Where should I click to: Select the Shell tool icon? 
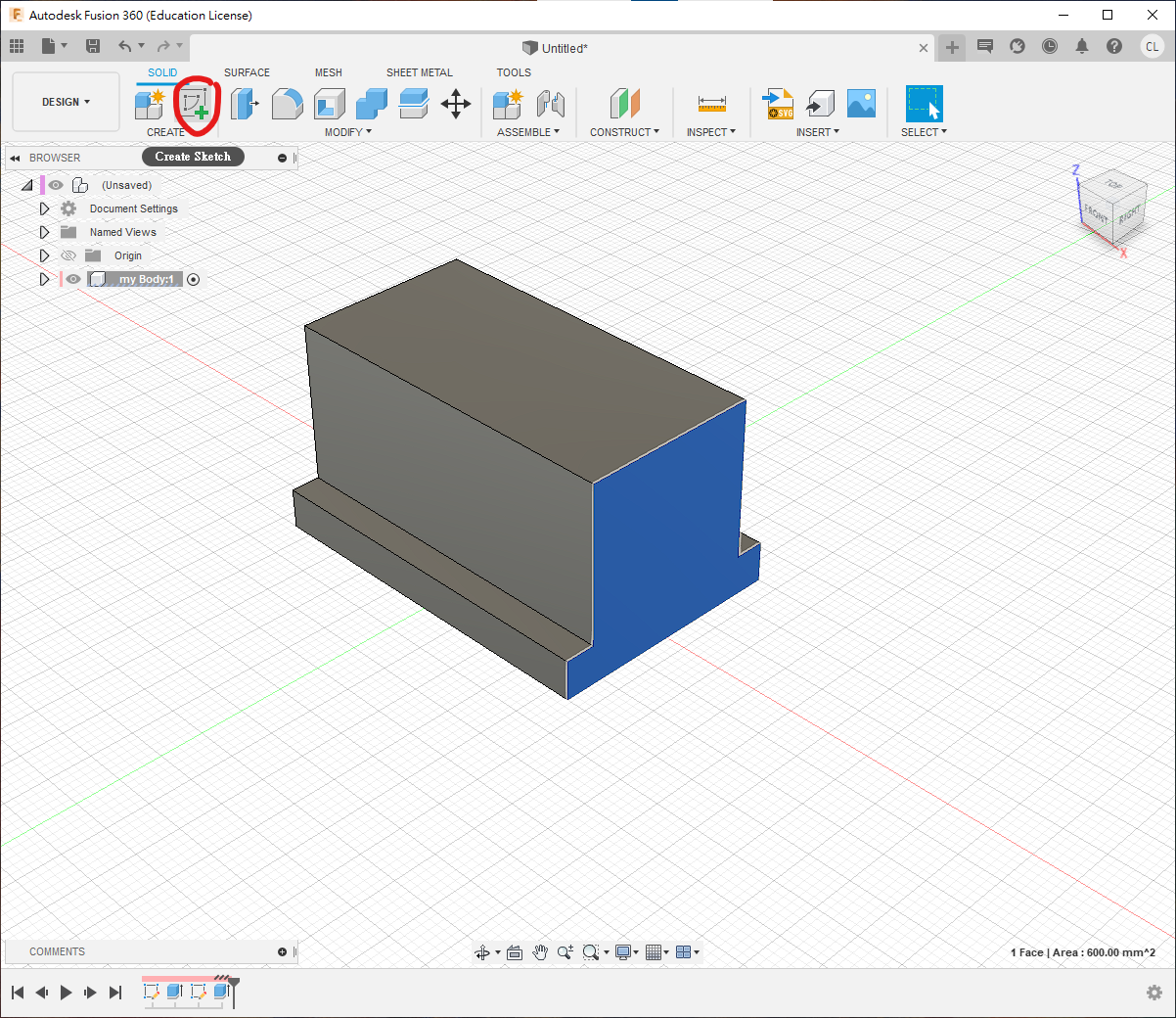(330, 104)
